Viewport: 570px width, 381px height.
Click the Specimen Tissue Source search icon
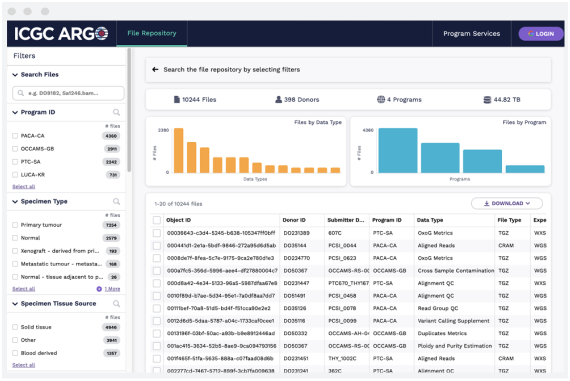116,304
